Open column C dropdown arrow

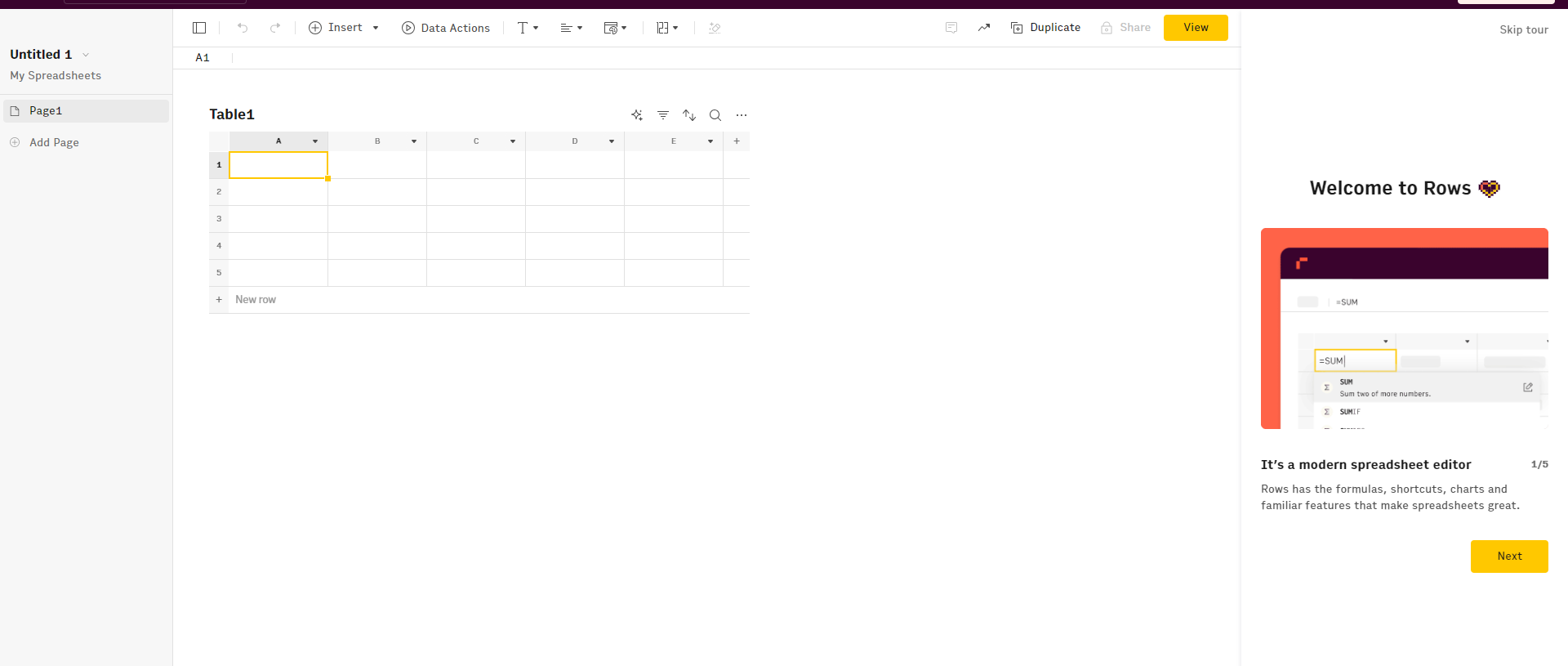tap(513, 141)
